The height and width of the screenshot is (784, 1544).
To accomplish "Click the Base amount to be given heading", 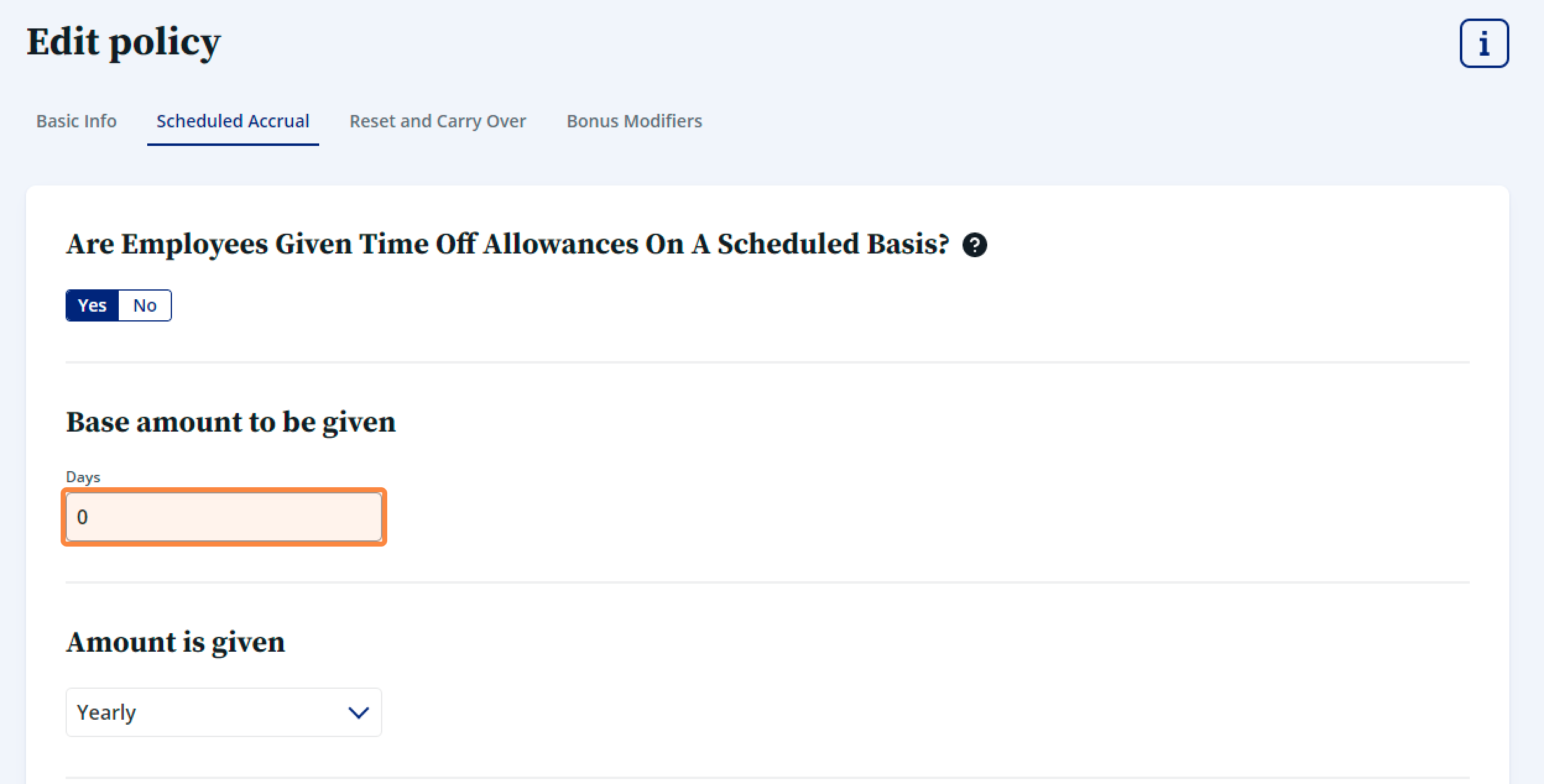I will 231,422.
